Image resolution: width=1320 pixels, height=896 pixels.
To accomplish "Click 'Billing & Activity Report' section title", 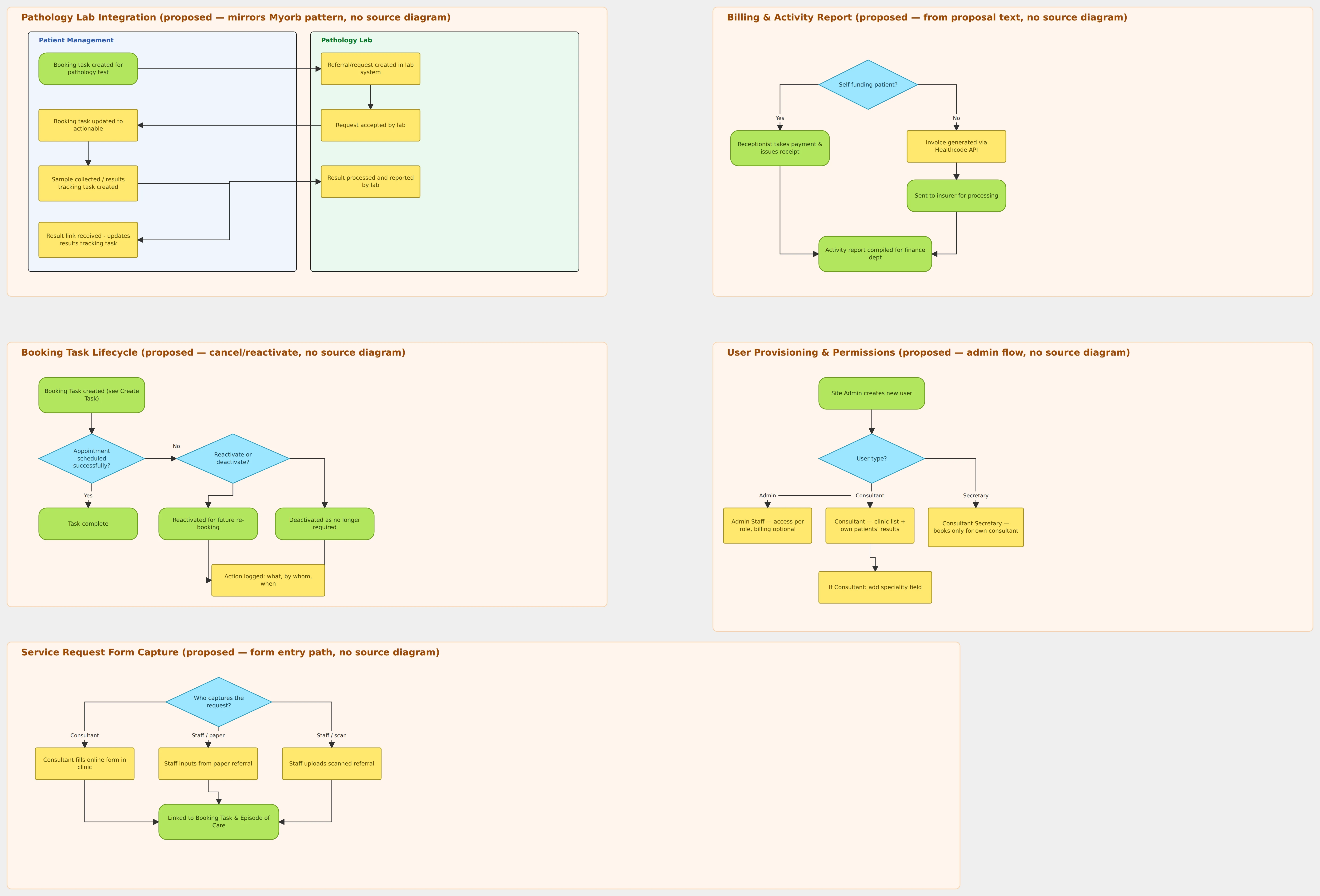I will (x=927, y=18).
